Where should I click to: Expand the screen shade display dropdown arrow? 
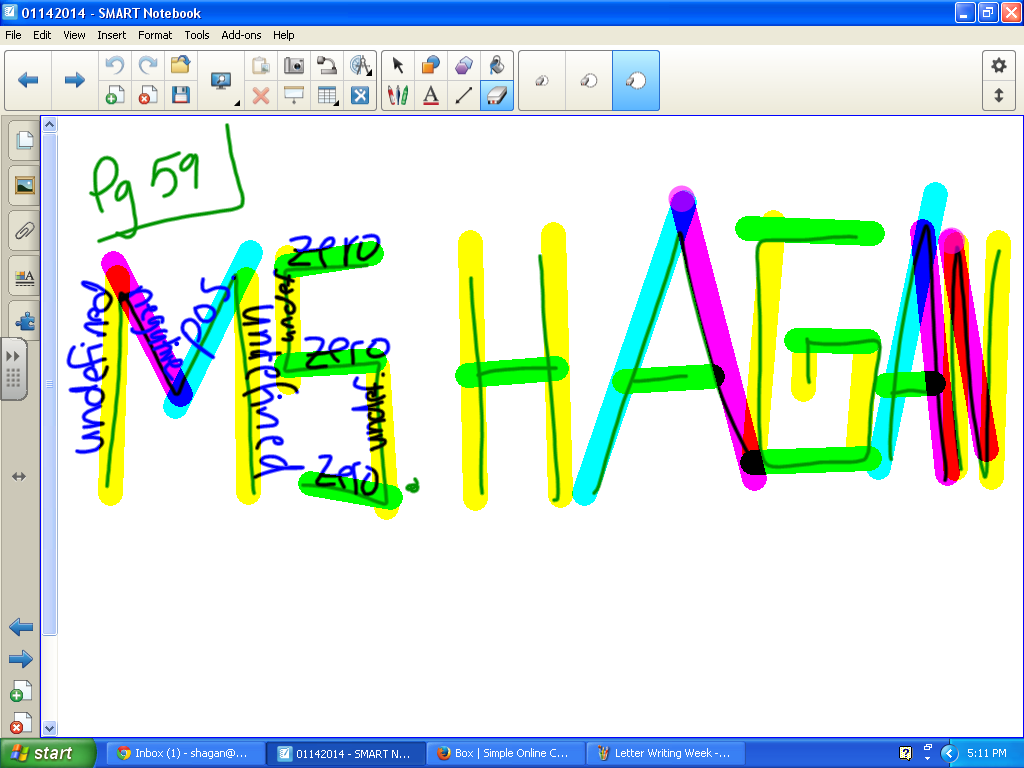pyautogui.click(x=238, y=103)
